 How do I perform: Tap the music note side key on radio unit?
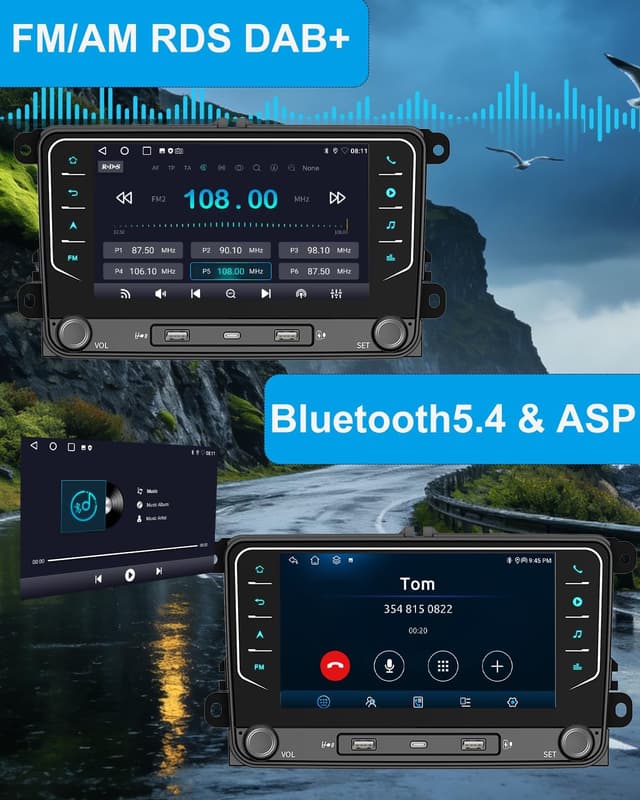pos(391,225)
